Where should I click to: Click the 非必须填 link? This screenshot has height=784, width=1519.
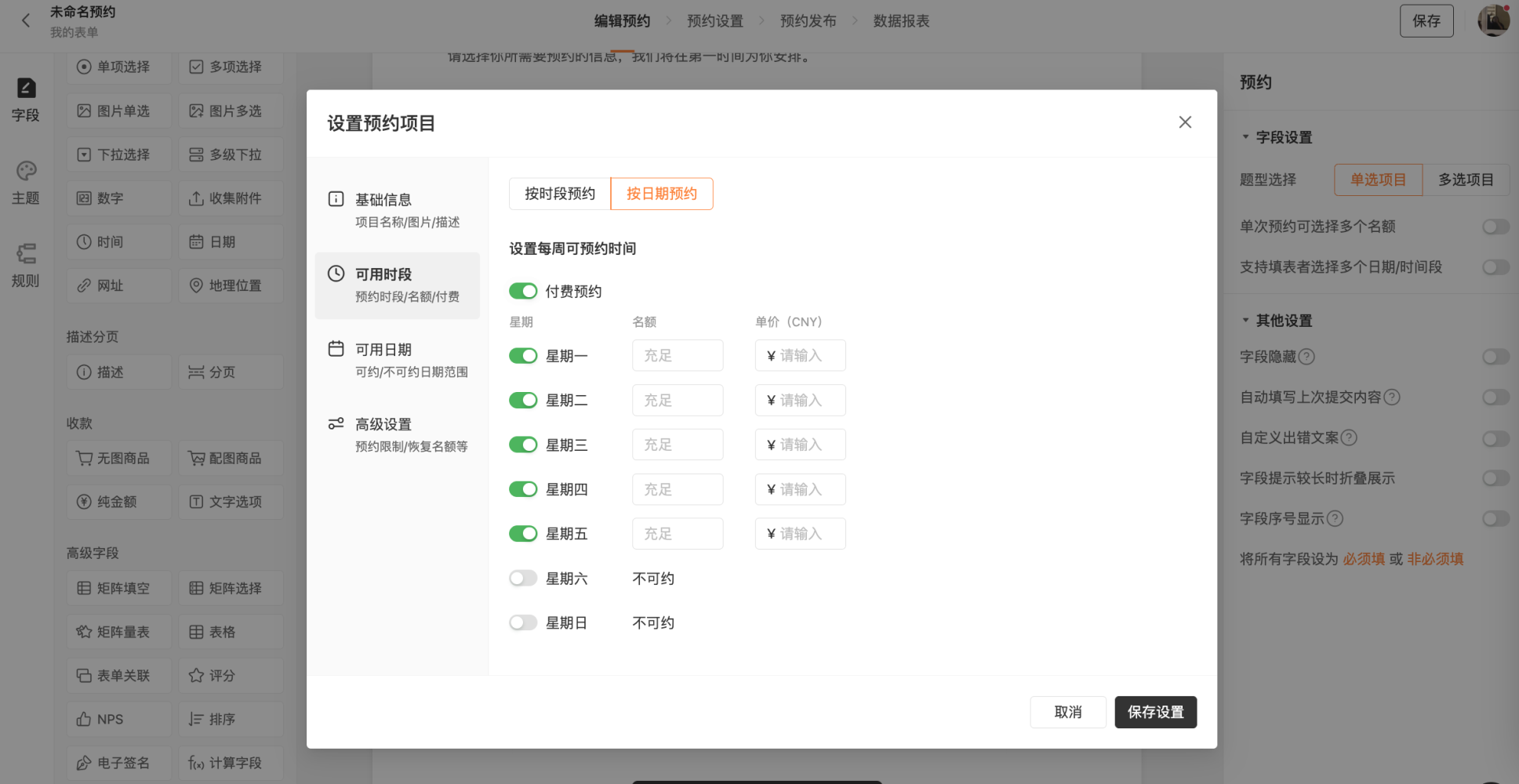[x=1435, y=559]
